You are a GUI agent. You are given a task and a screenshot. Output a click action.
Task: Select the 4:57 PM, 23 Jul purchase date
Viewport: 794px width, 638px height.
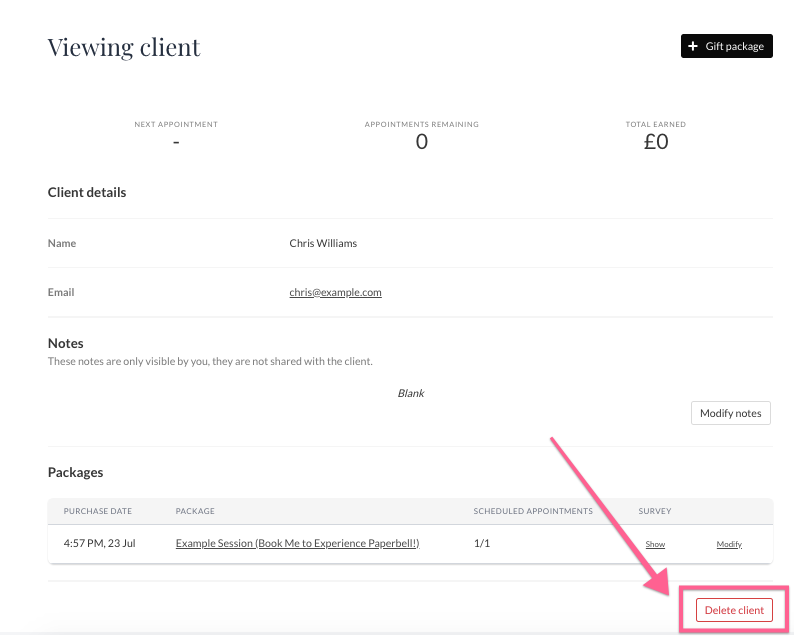pyautogui.click(x=98, y=544)
